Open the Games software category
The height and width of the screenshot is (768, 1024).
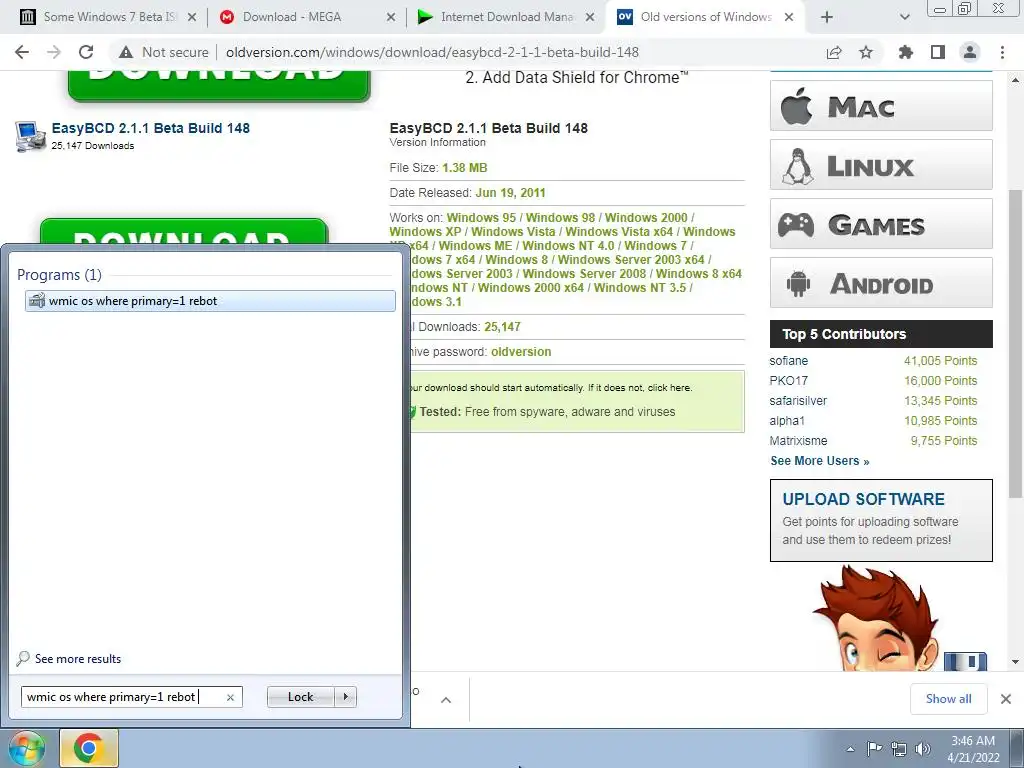881,223
